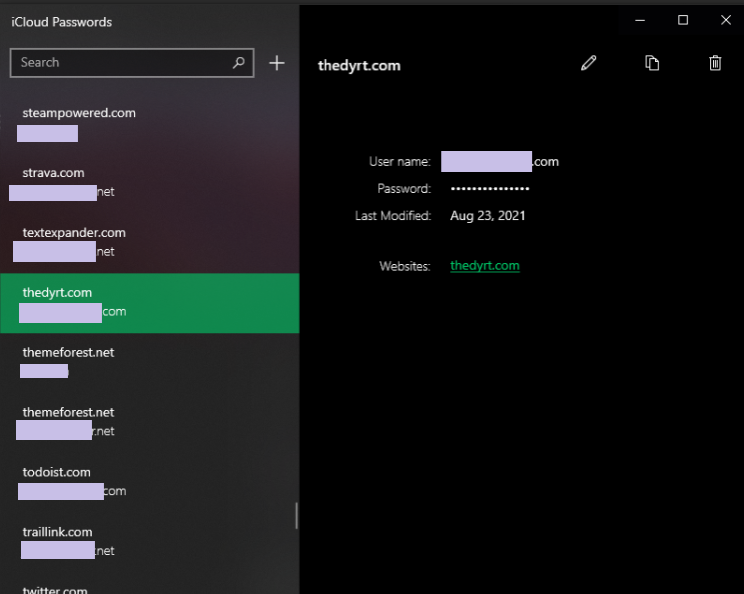
Task: Open the thedyrt.com website link
Action: (x=484, y=266)
